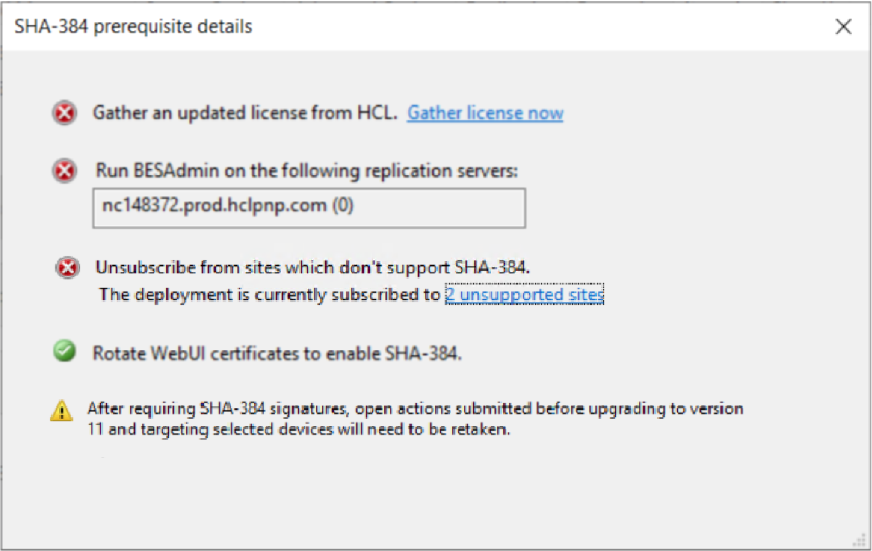
Task: Open the 2 unsupported sites link
Action: [524, 295]
